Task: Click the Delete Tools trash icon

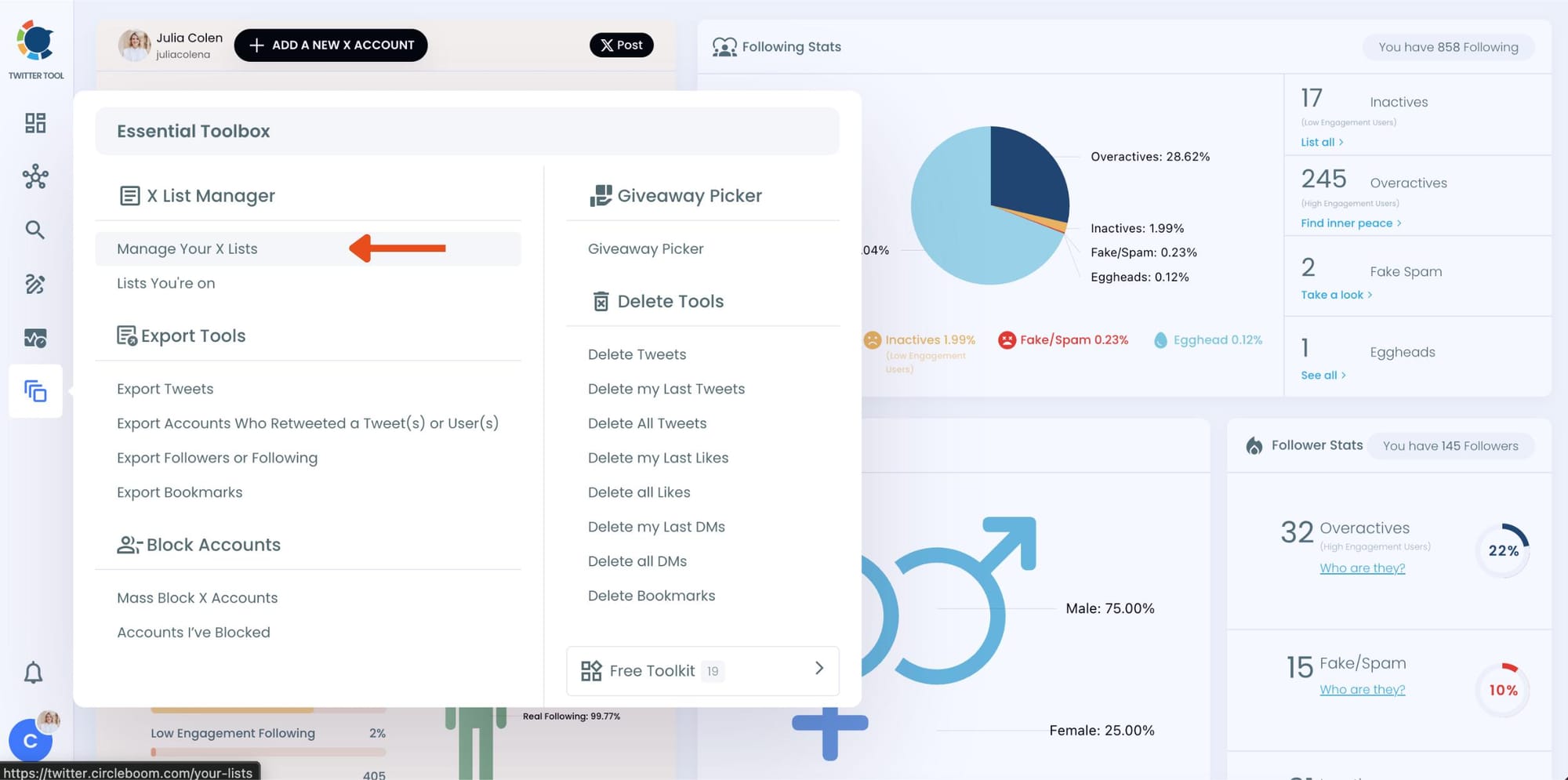Action: 601,301
